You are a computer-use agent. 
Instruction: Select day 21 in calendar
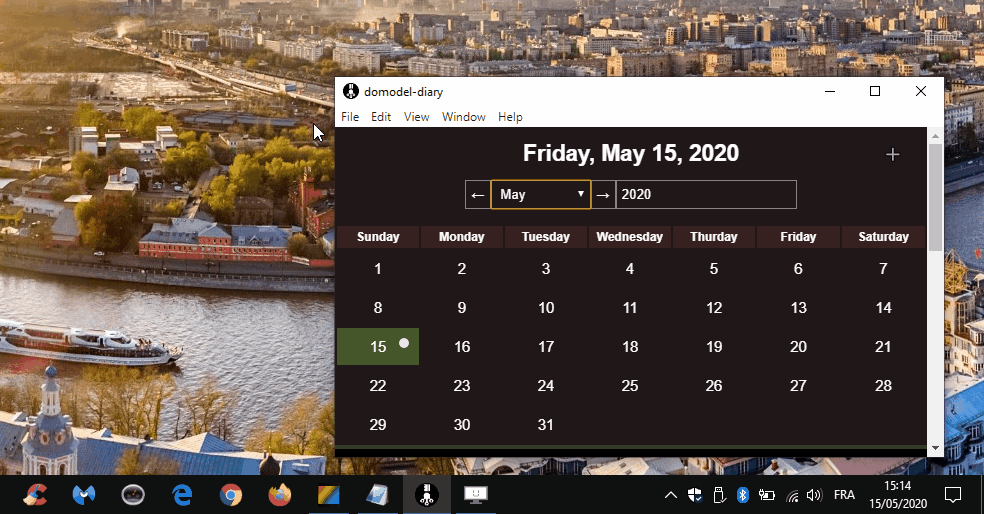883,346
